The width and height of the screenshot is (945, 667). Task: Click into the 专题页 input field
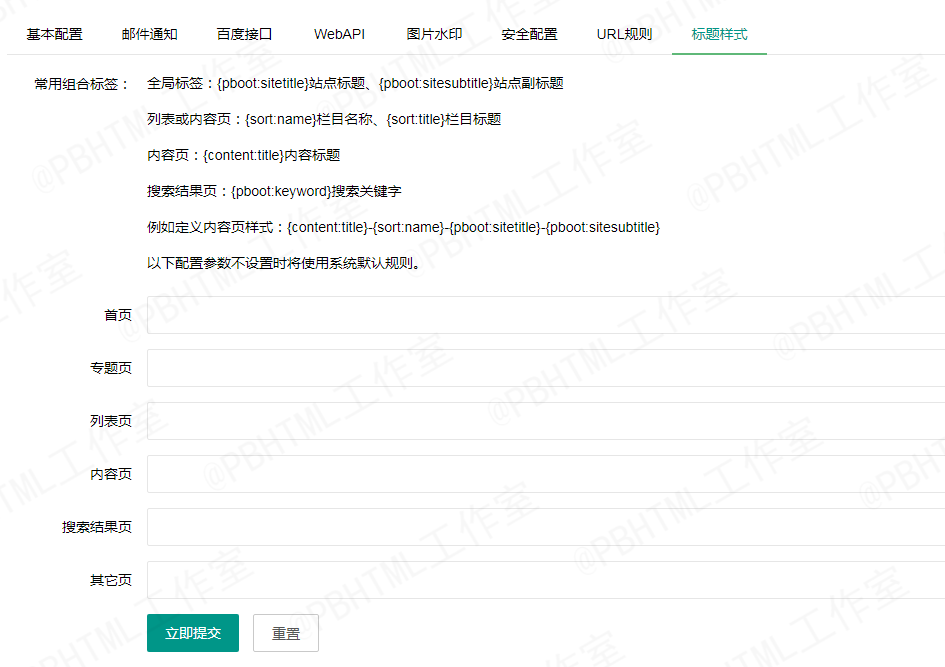(545, 368)
